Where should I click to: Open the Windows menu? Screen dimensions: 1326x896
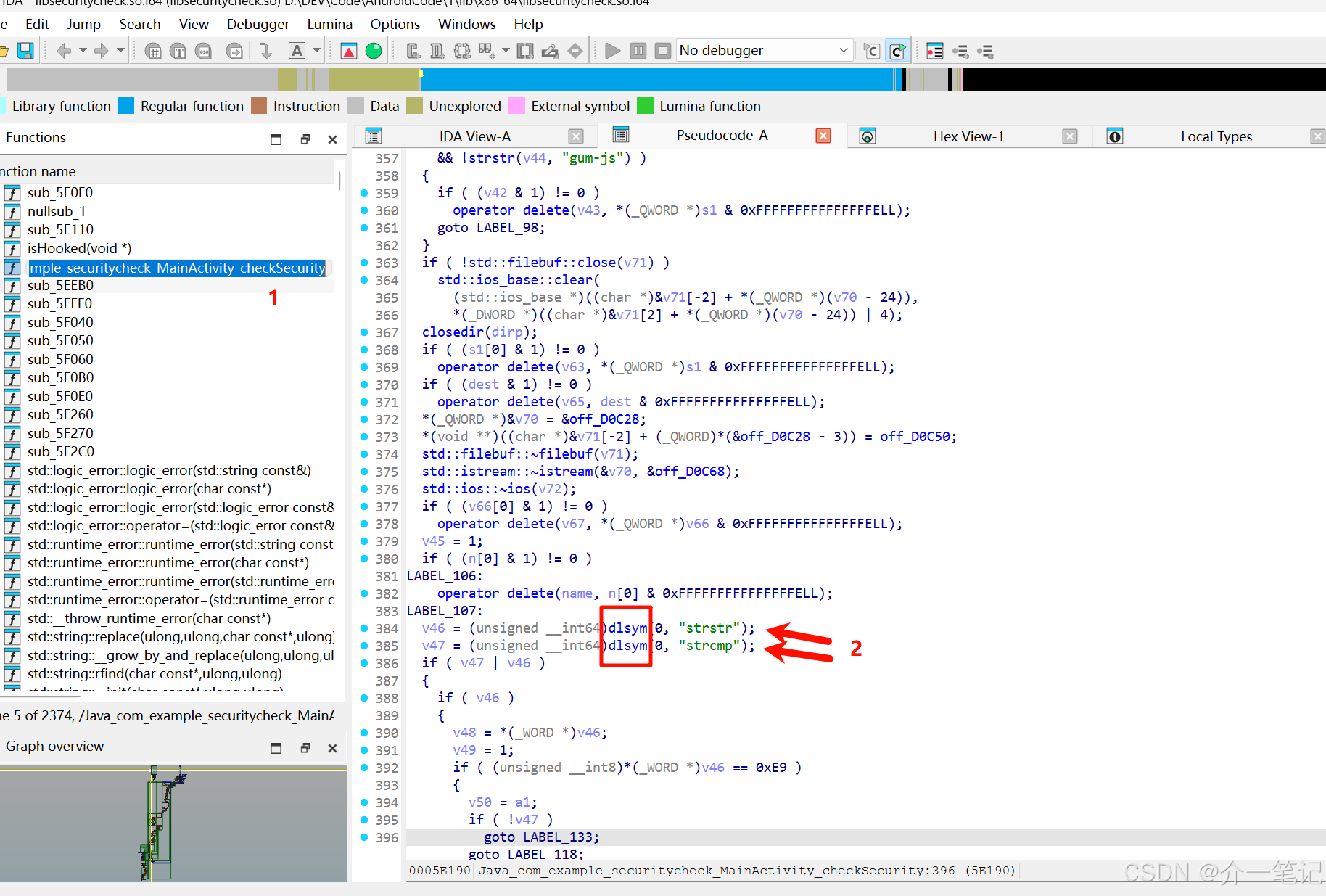point(467,24)
